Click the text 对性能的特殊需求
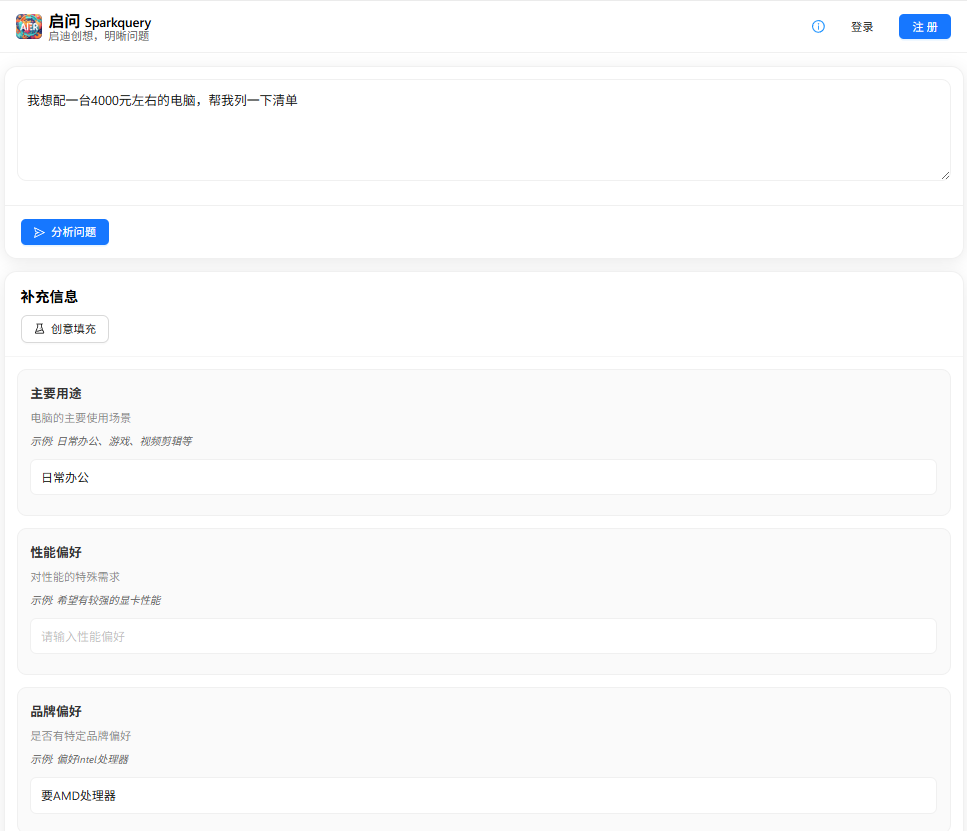Image resolution: width=967 pixels, height=831 pixels. (75, 577)
